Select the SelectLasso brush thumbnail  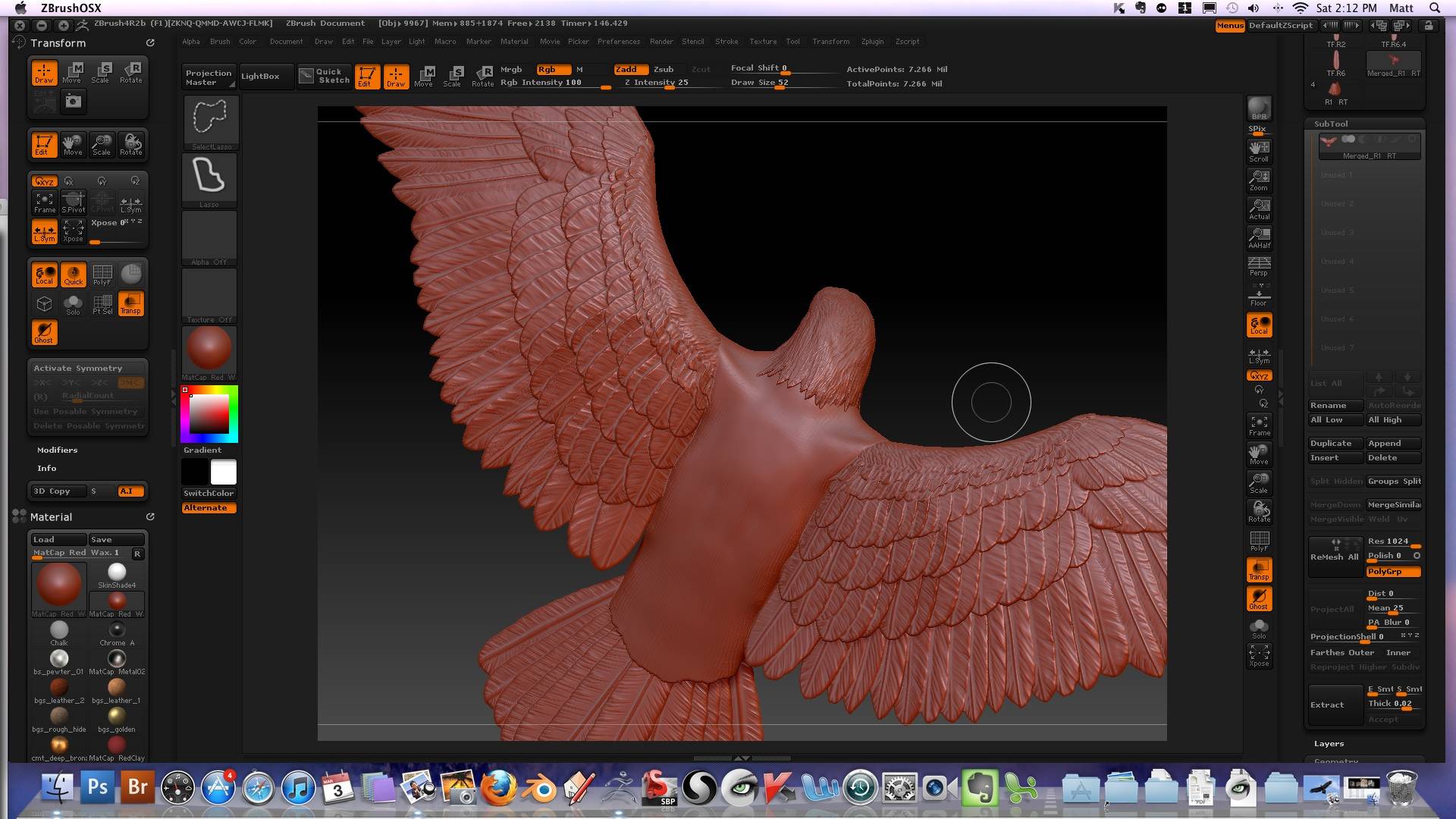point(210,121)
